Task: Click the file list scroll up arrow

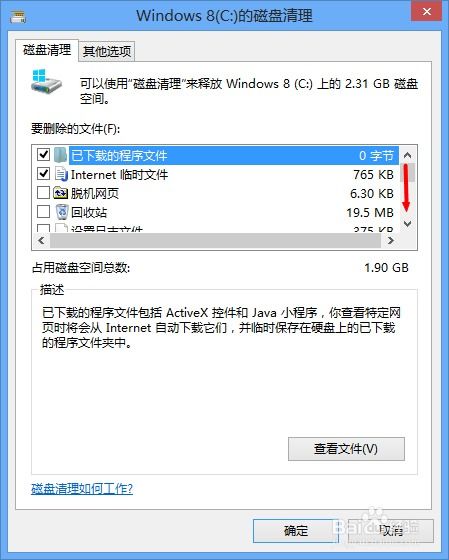Action: (407, 155)
